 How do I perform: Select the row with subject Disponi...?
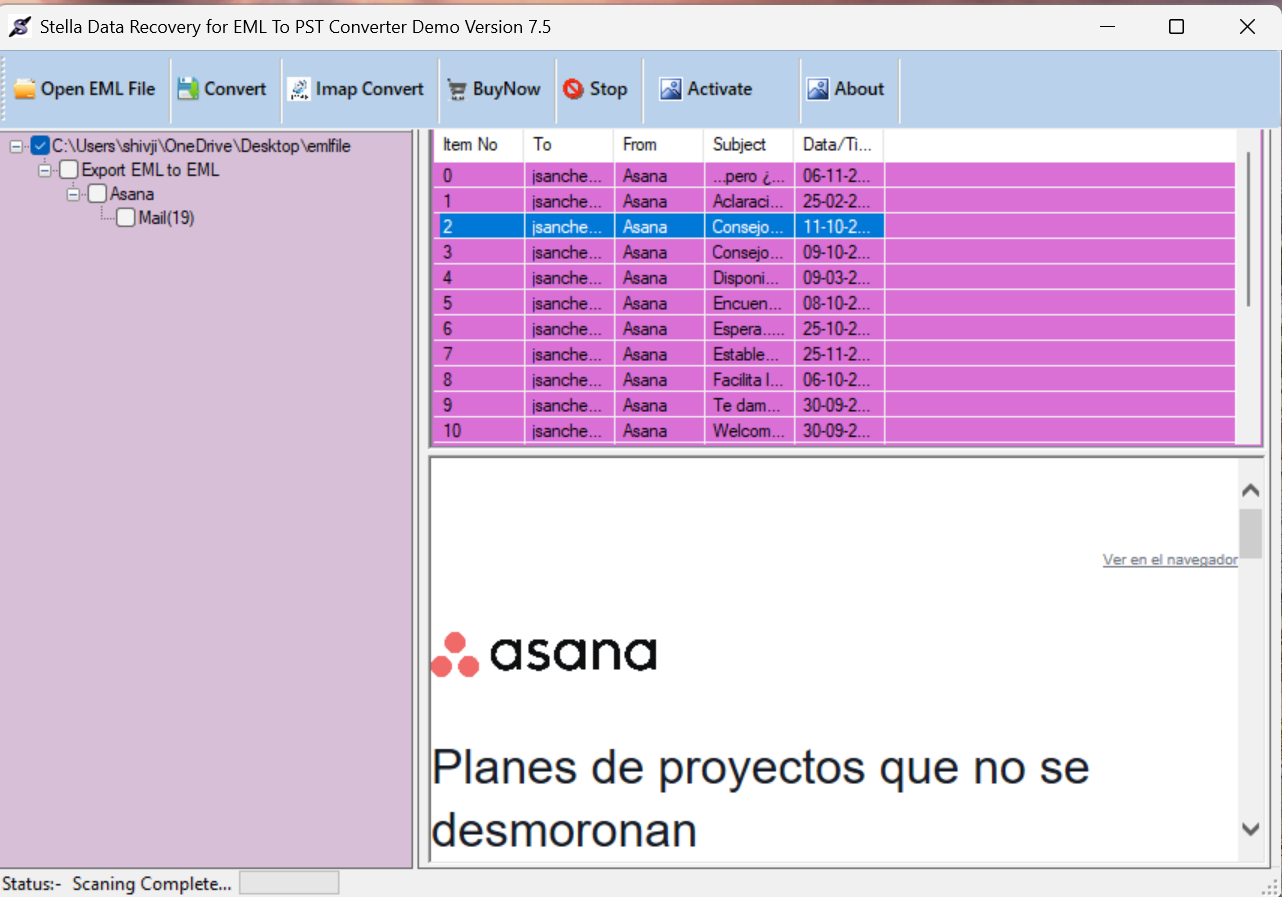835,277
